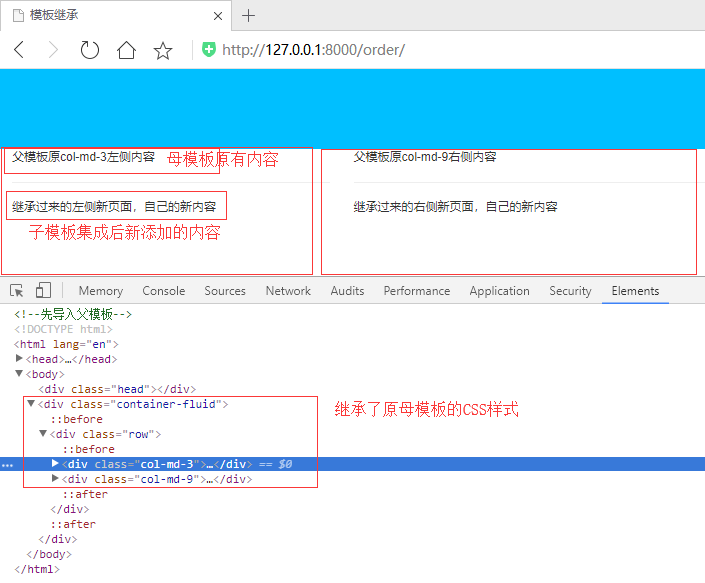Viewport: 705px width, 583px height.
Task: Select the 先导入父模板 comment line
Action: [x=73, y=314]
